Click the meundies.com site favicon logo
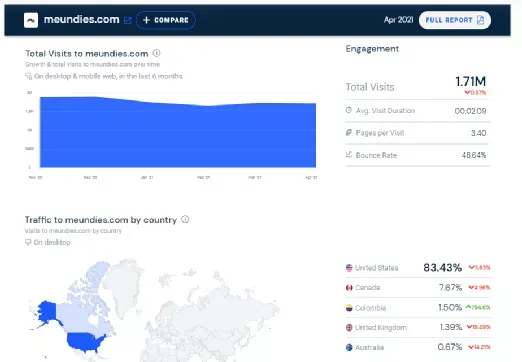The height and width of the screenshot is (362, 522). pyautogui.click(x=31, y=20)
